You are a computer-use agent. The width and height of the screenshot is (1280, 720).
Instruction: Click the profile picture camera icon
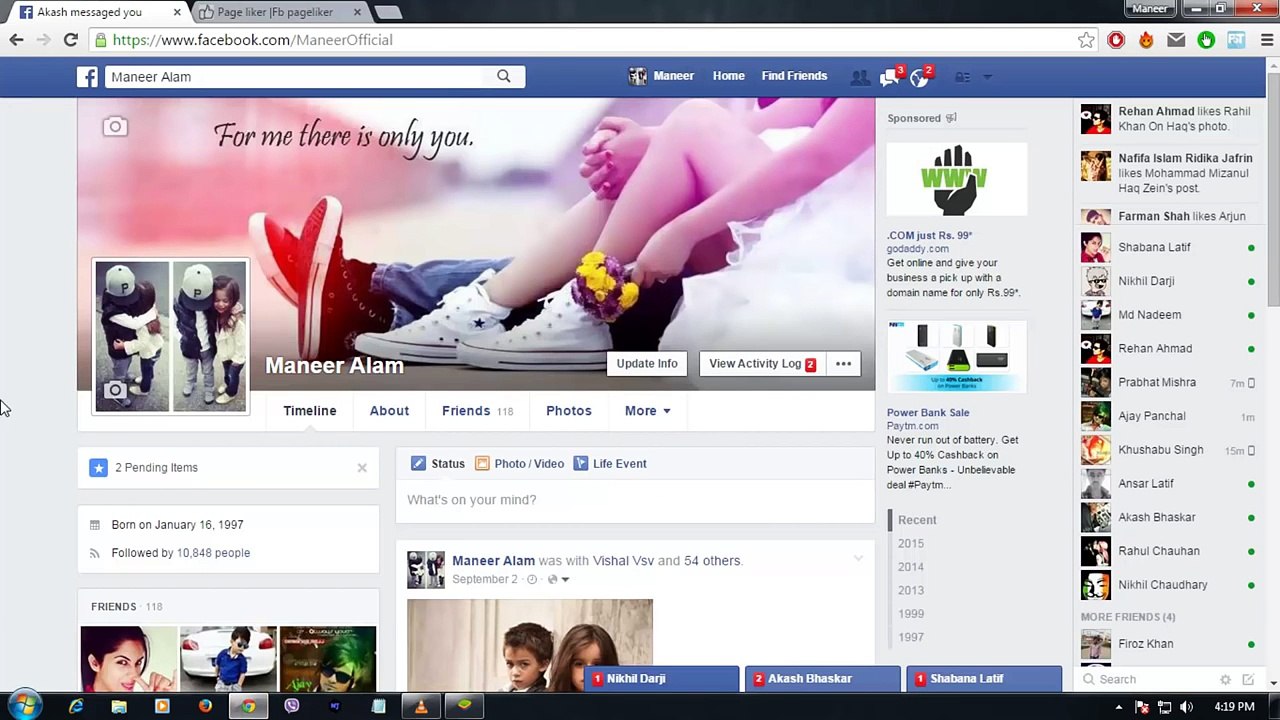(x=115, y=391)
